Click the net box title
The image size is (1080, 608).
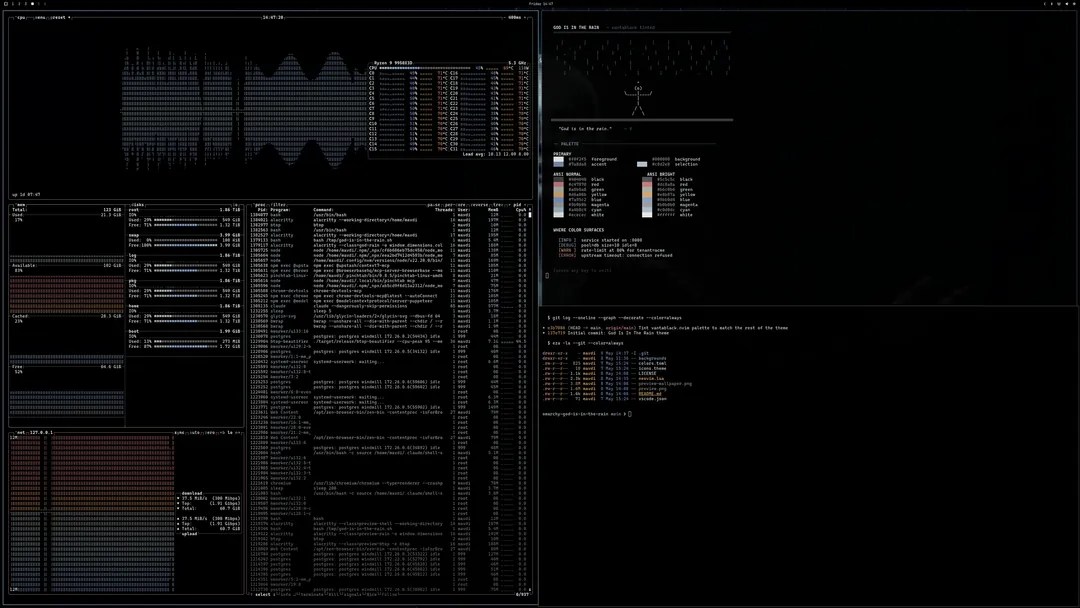[20, 432]
